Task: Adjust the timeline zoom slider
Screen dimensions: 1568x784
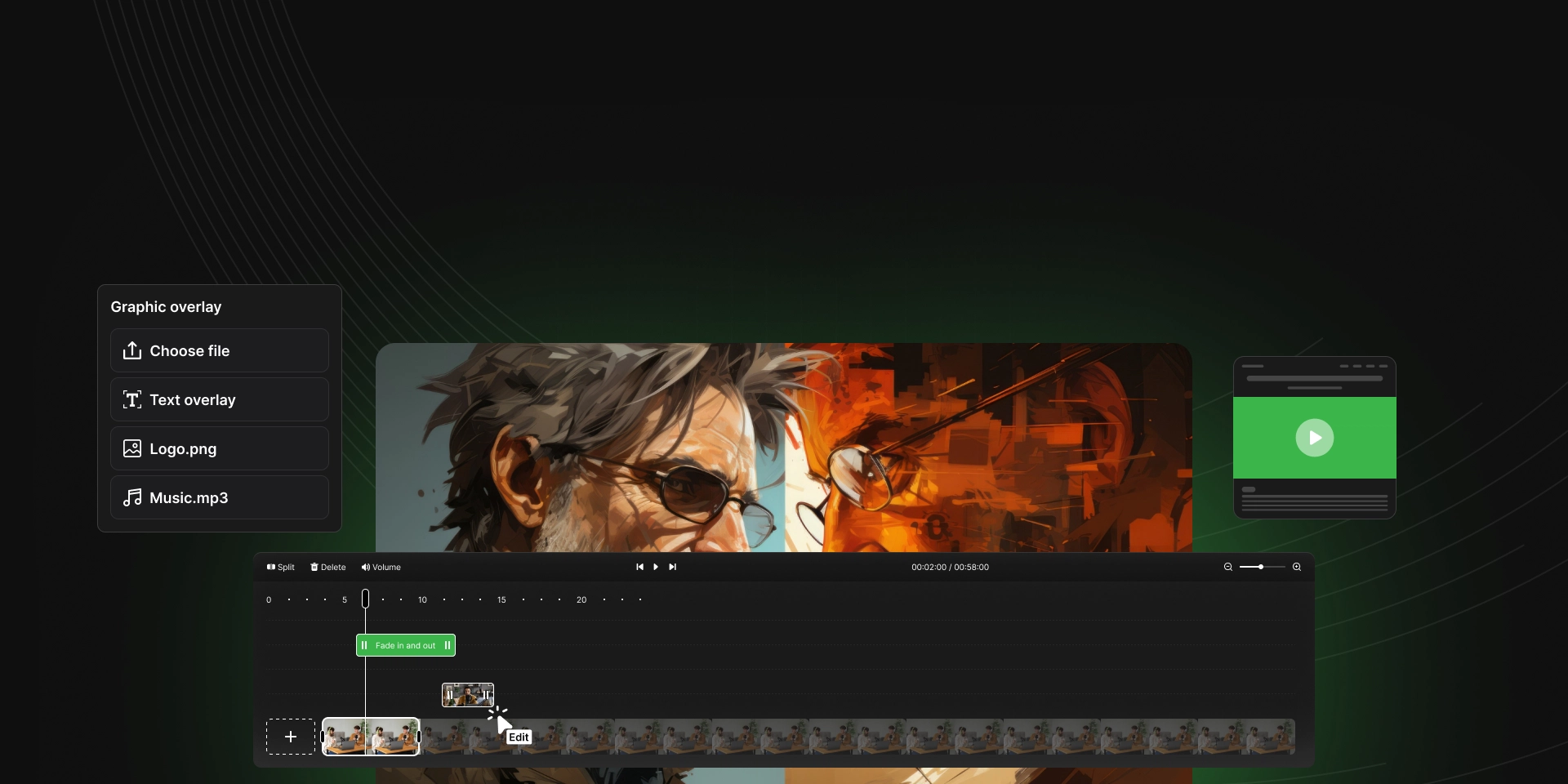Action: pos(1261,567)
